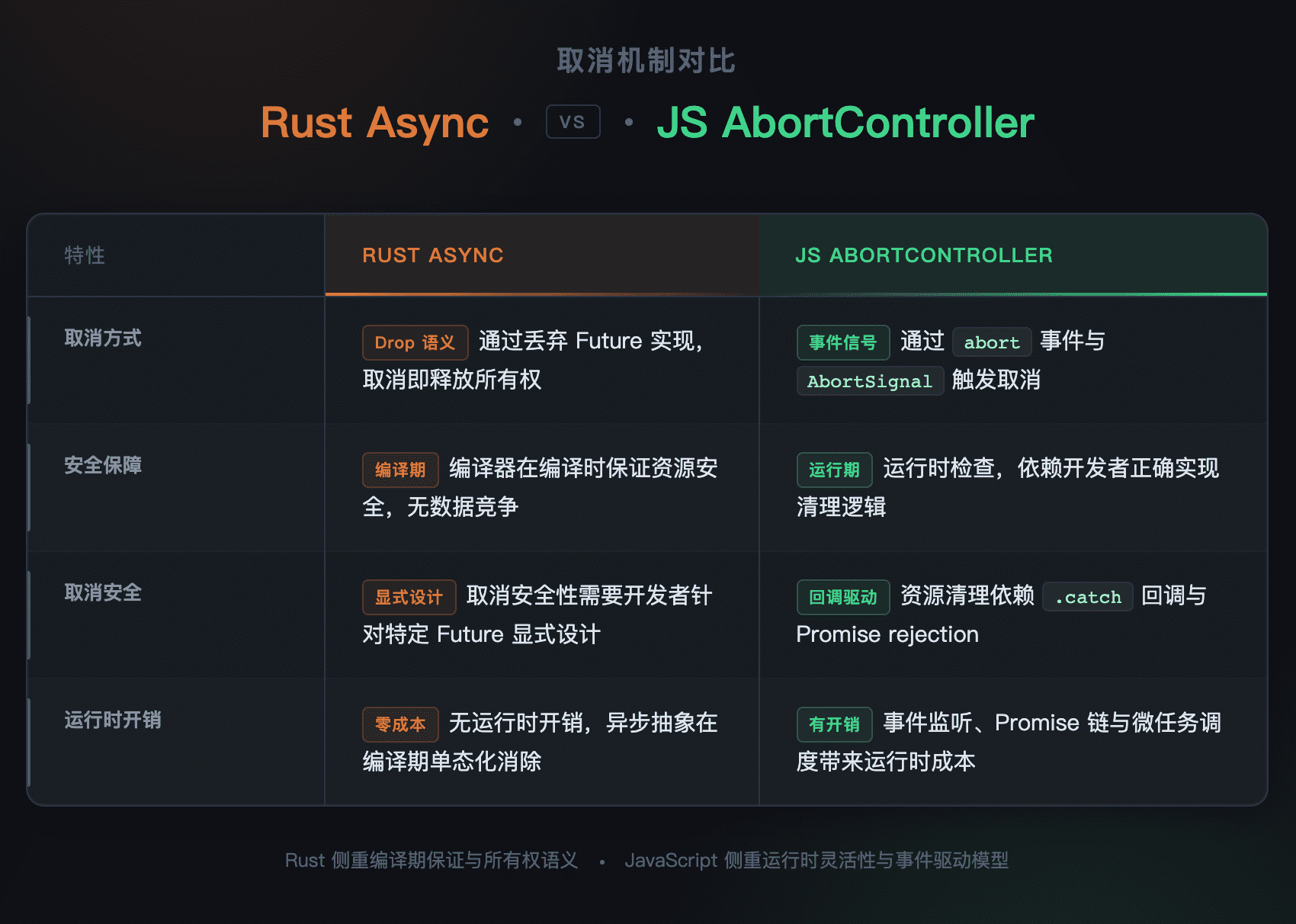Click the 编译期 orange badge
The width and height of the screenshot is (1296, 924).
click(400, 470)
